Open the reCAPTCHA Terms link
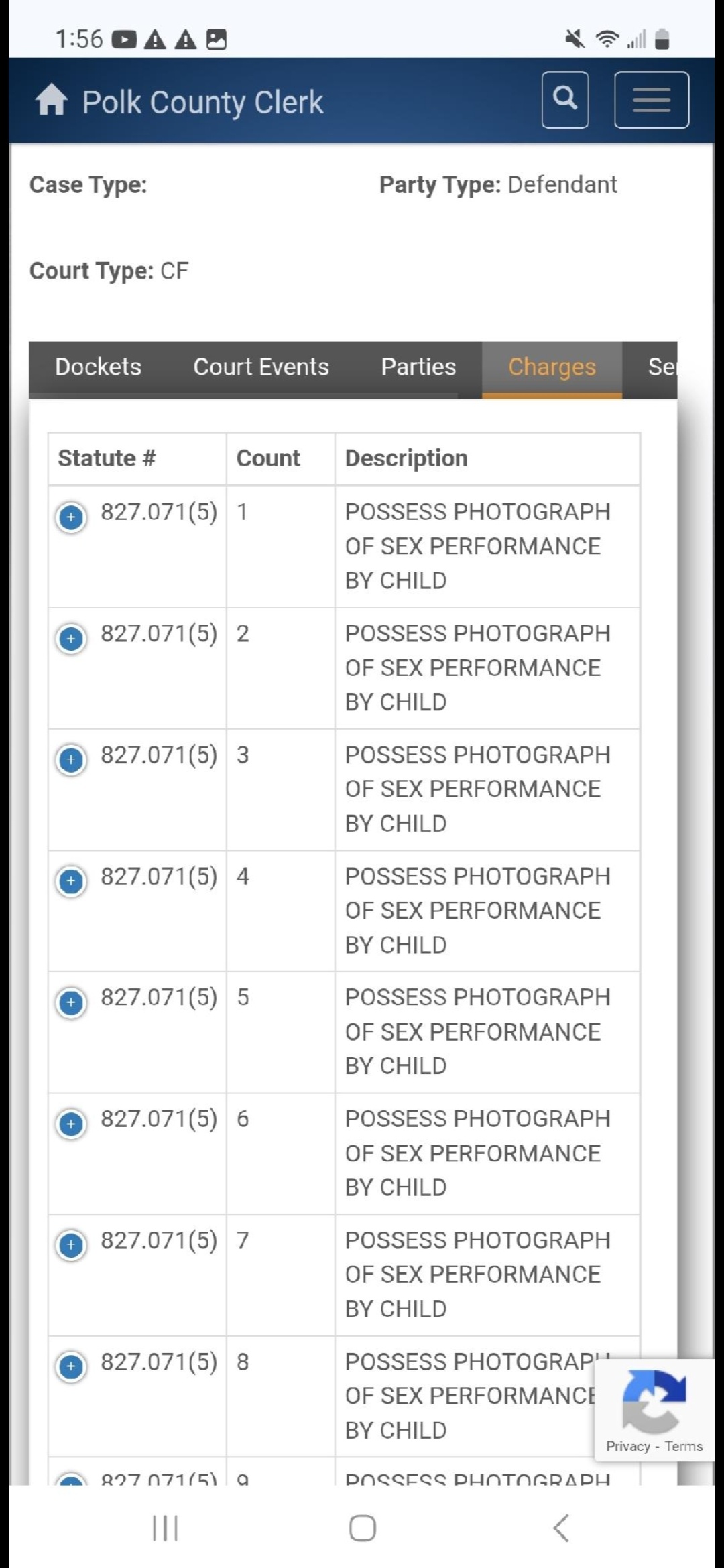Viewport: 724px width, 1568px height. [x=684, y=1446]
